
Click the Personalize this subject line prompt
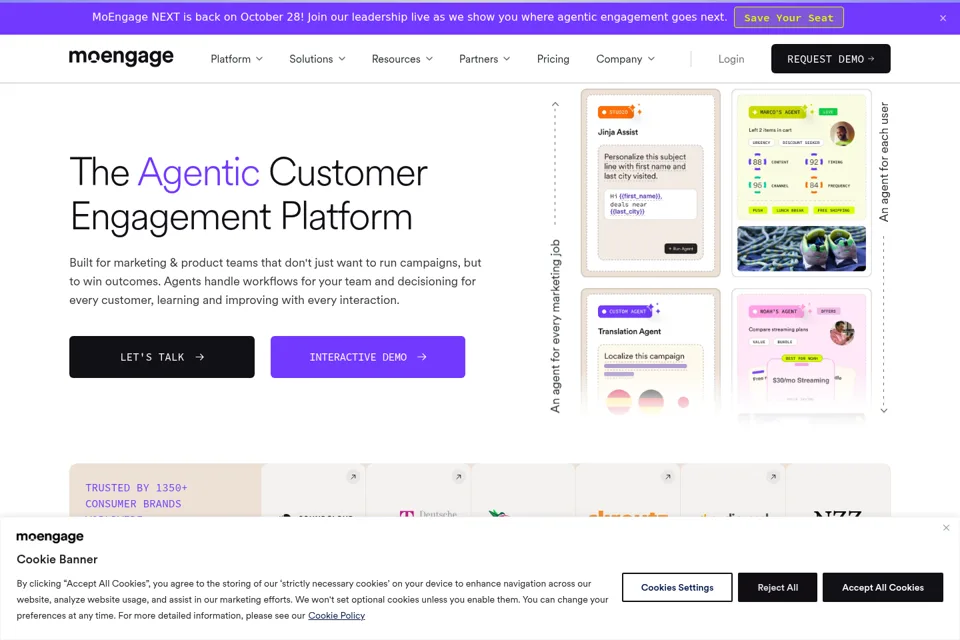pos(645,167)
